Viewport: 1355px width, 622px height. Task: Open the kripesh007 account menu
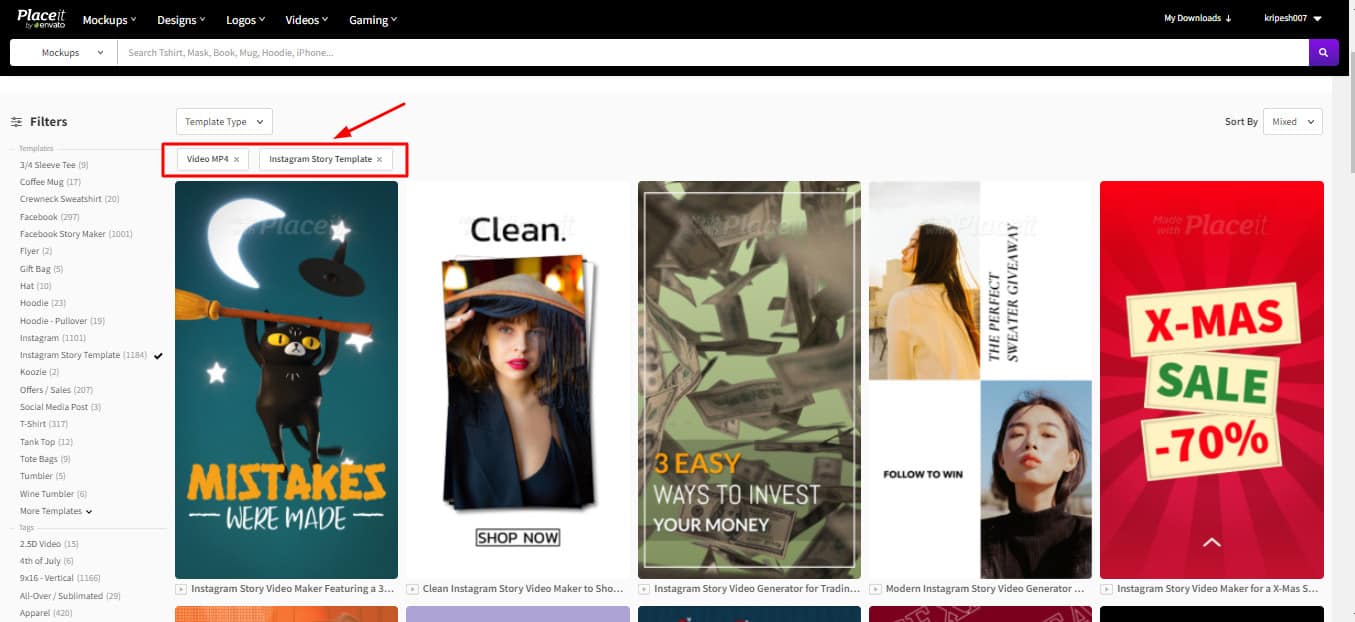1292,19
